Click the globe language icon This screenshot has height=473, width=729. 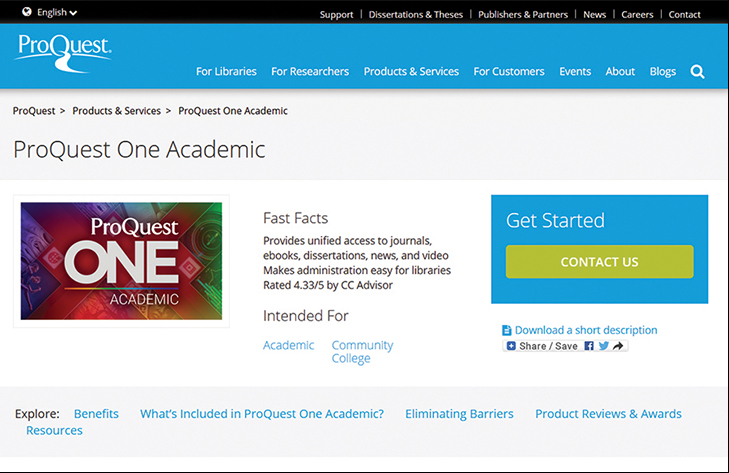coord(27,12)
